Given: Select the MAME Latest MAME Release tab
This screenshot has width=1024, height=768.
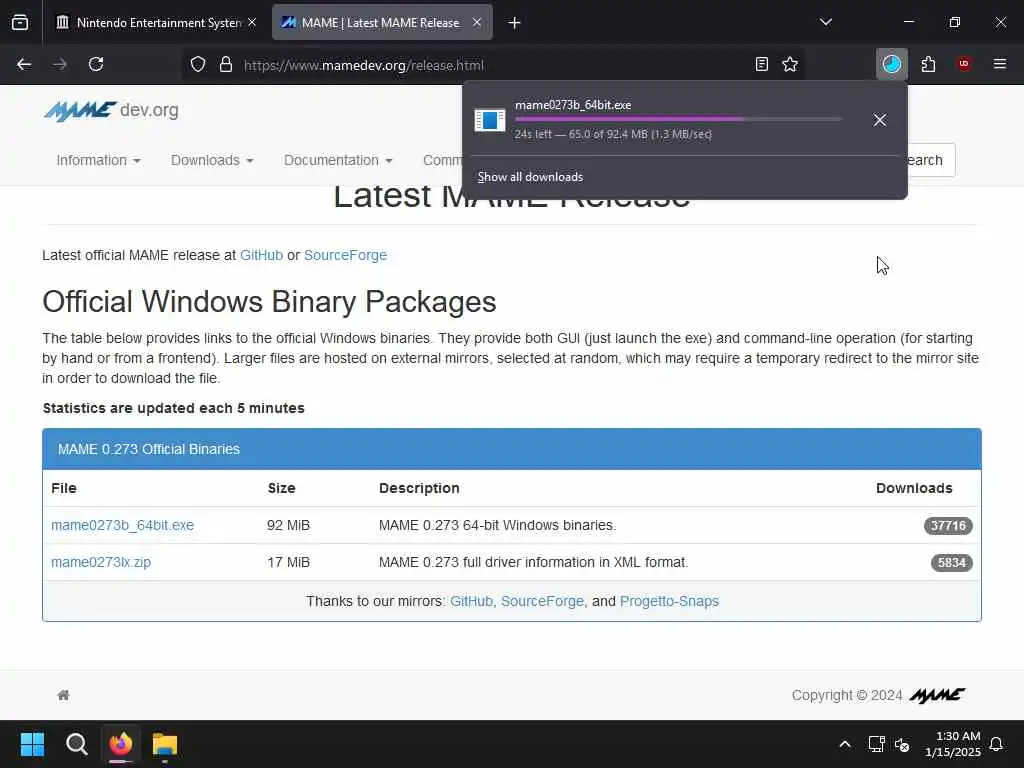Looking at the screenshot, I should pos(382,23).
